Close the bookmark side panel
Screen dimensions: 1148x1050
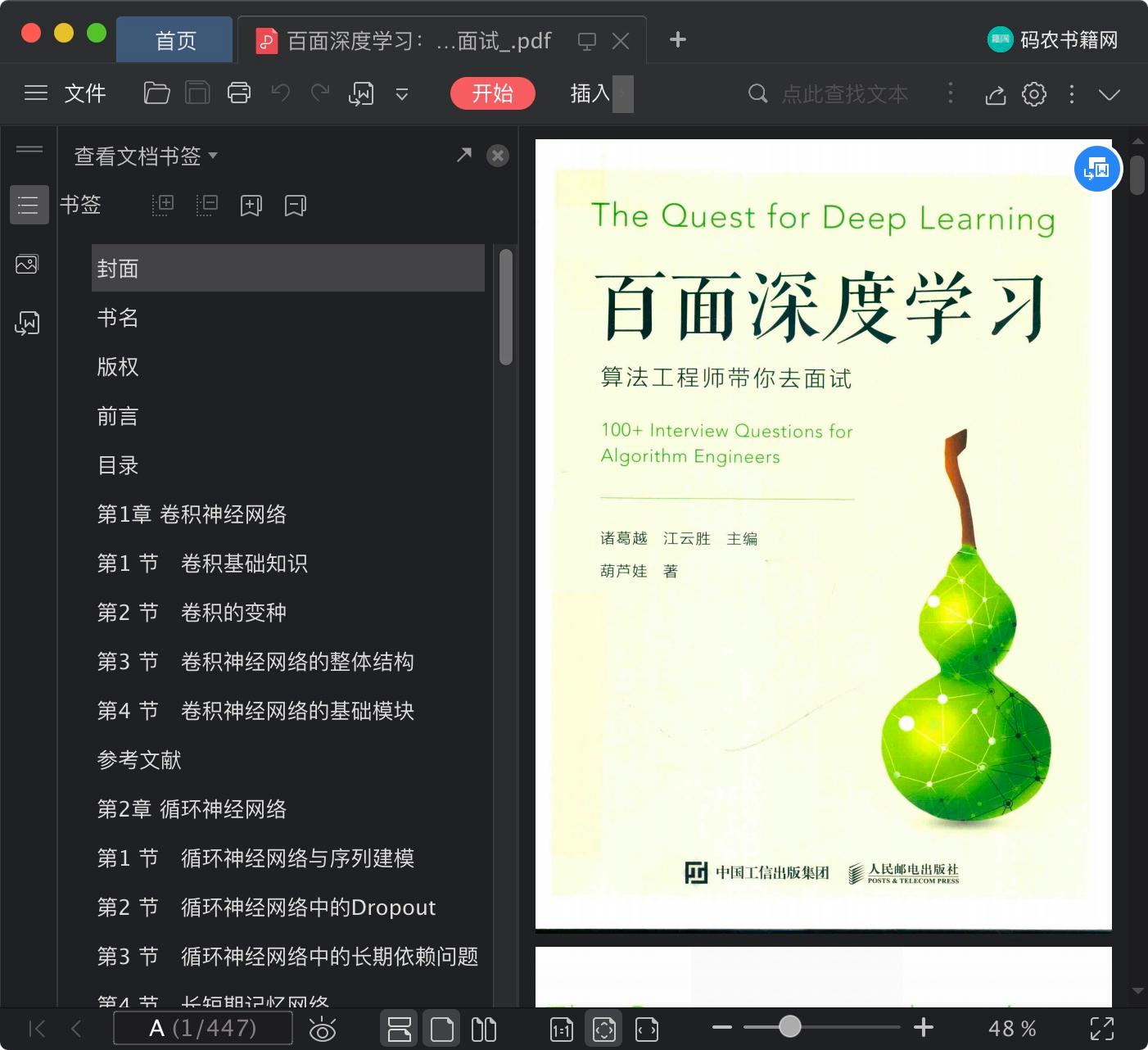click(x=498, y=156)
